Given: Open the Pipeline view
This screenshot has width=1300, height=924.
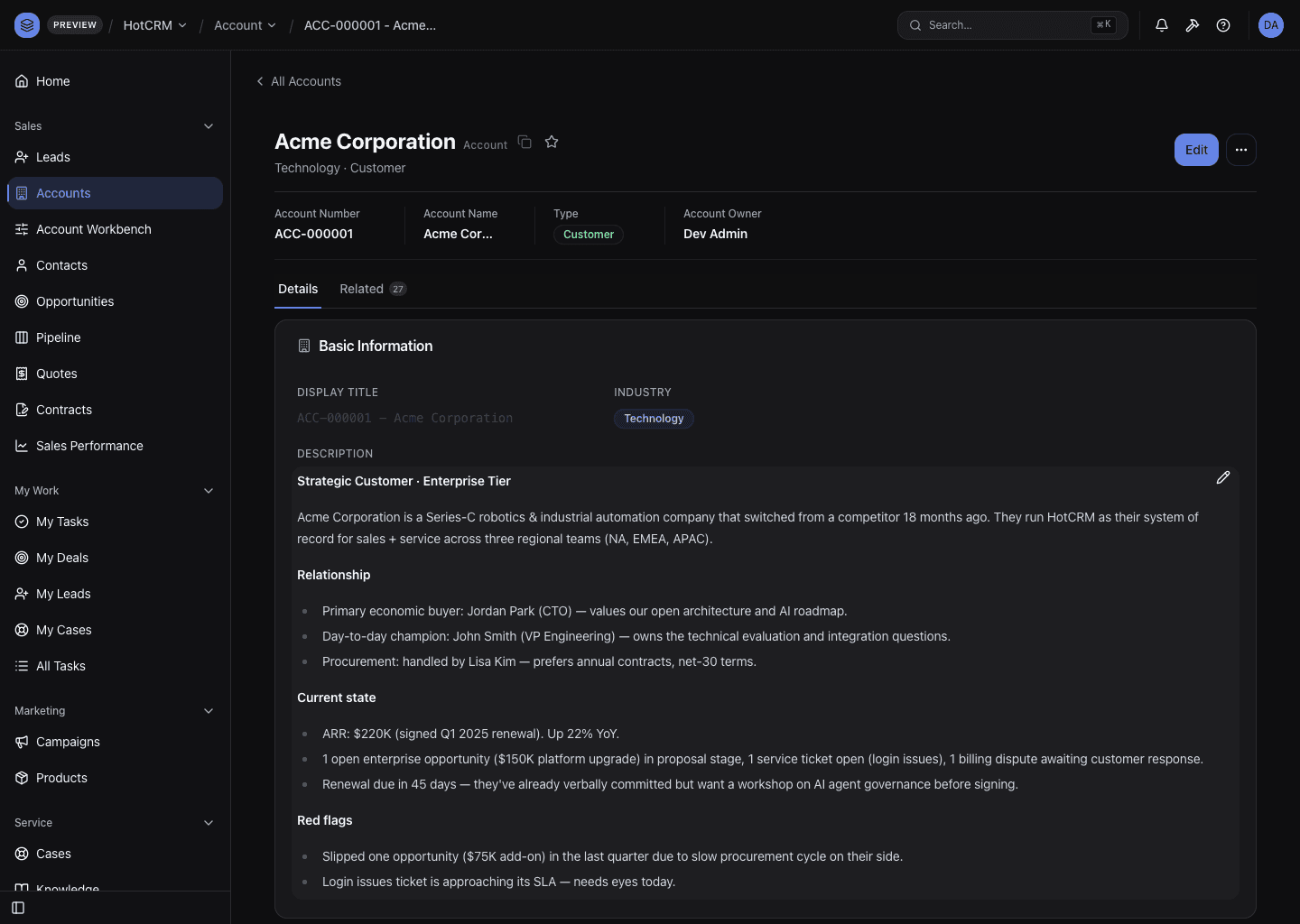Looking at the screenshot, I should tap(115, 337).
